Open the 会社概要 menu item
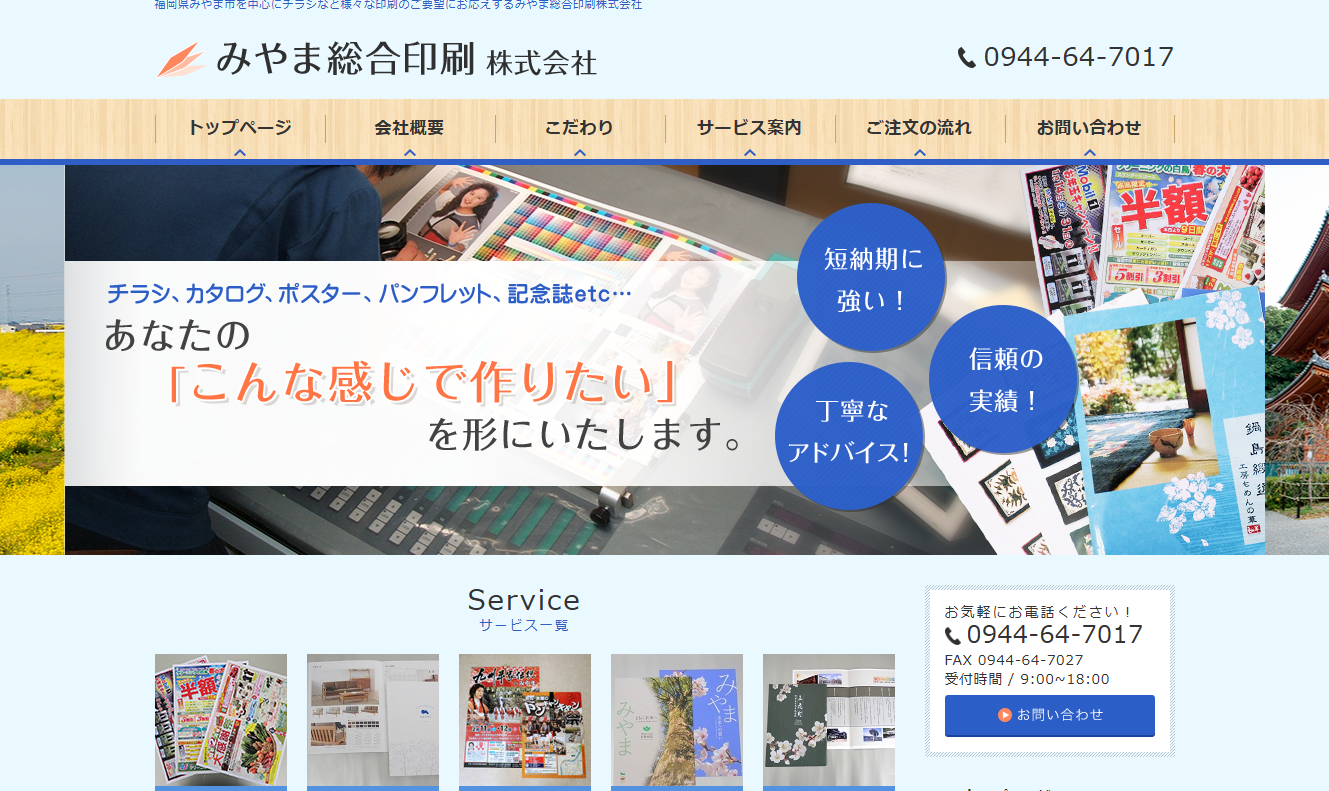Viewport: 1329px width, 791px height. click(x=409, y=128)
